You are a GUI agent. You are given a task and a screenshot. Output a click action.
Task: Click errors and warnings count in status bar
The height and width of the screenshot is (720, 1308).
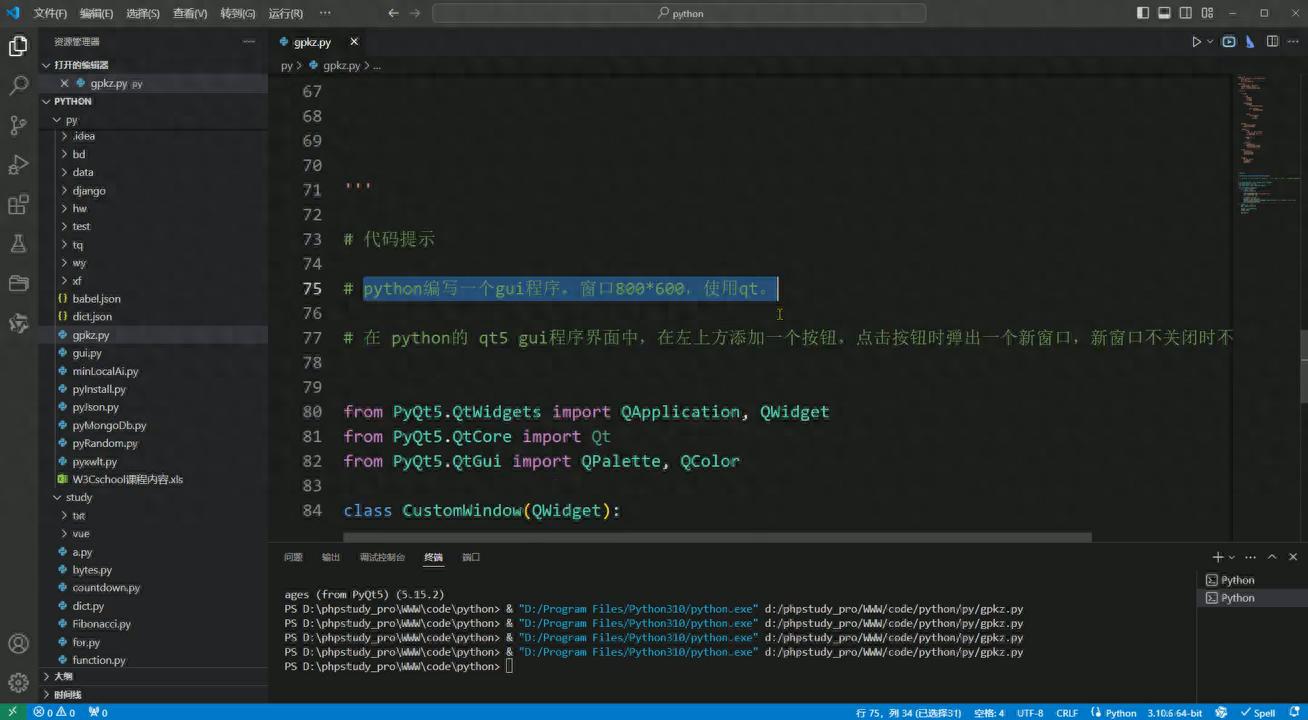point(56,713)
